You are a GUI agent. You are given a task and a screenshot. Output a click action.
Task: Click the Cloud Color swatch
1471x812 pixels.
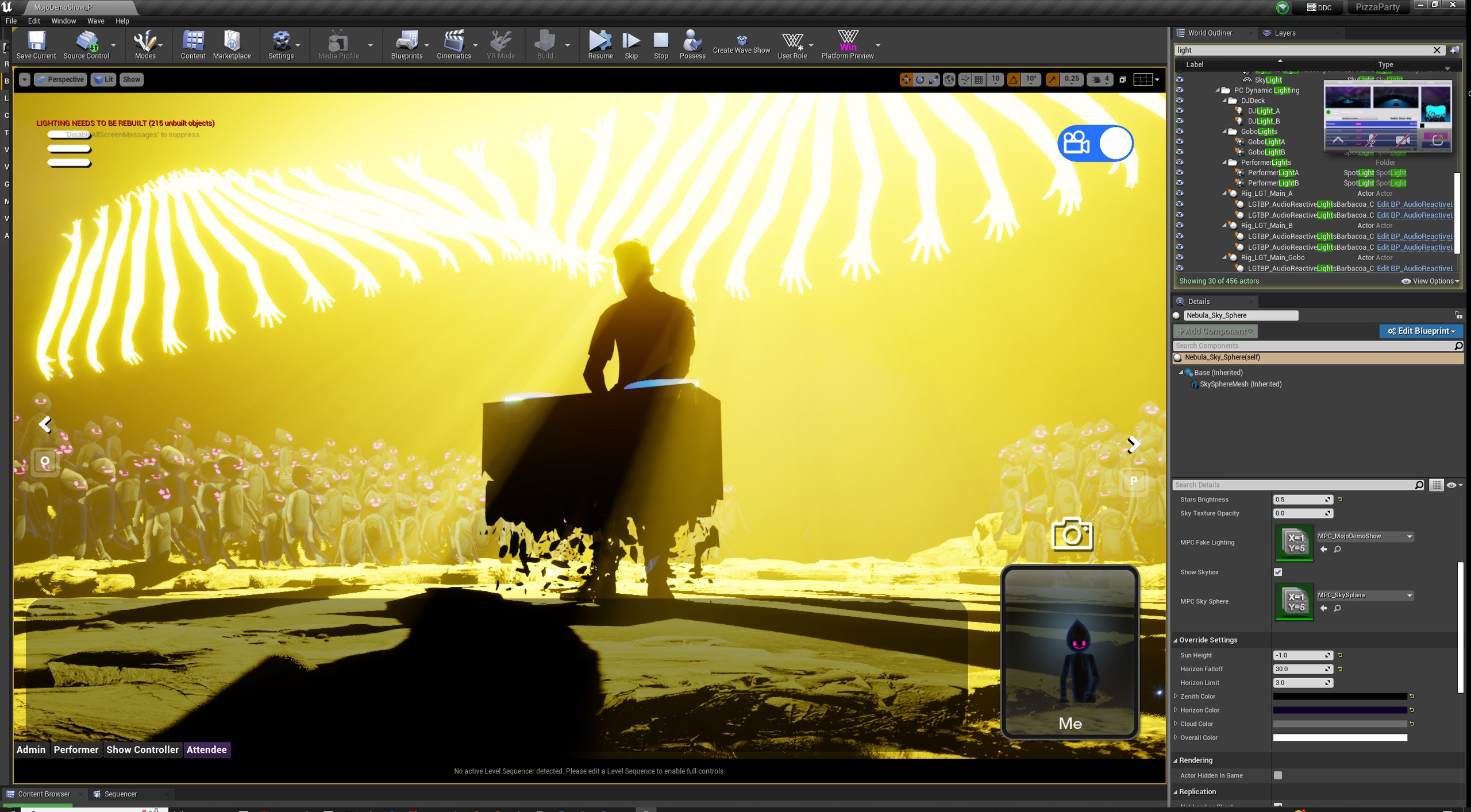coord(1340,724)
